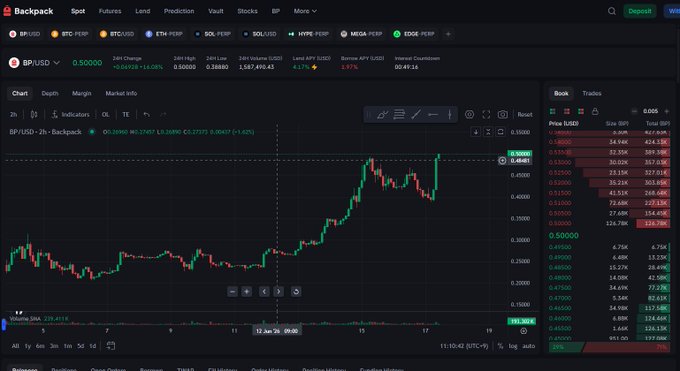Set chart range to All
This screenshot has width=680, height=371.
point(15,346)
